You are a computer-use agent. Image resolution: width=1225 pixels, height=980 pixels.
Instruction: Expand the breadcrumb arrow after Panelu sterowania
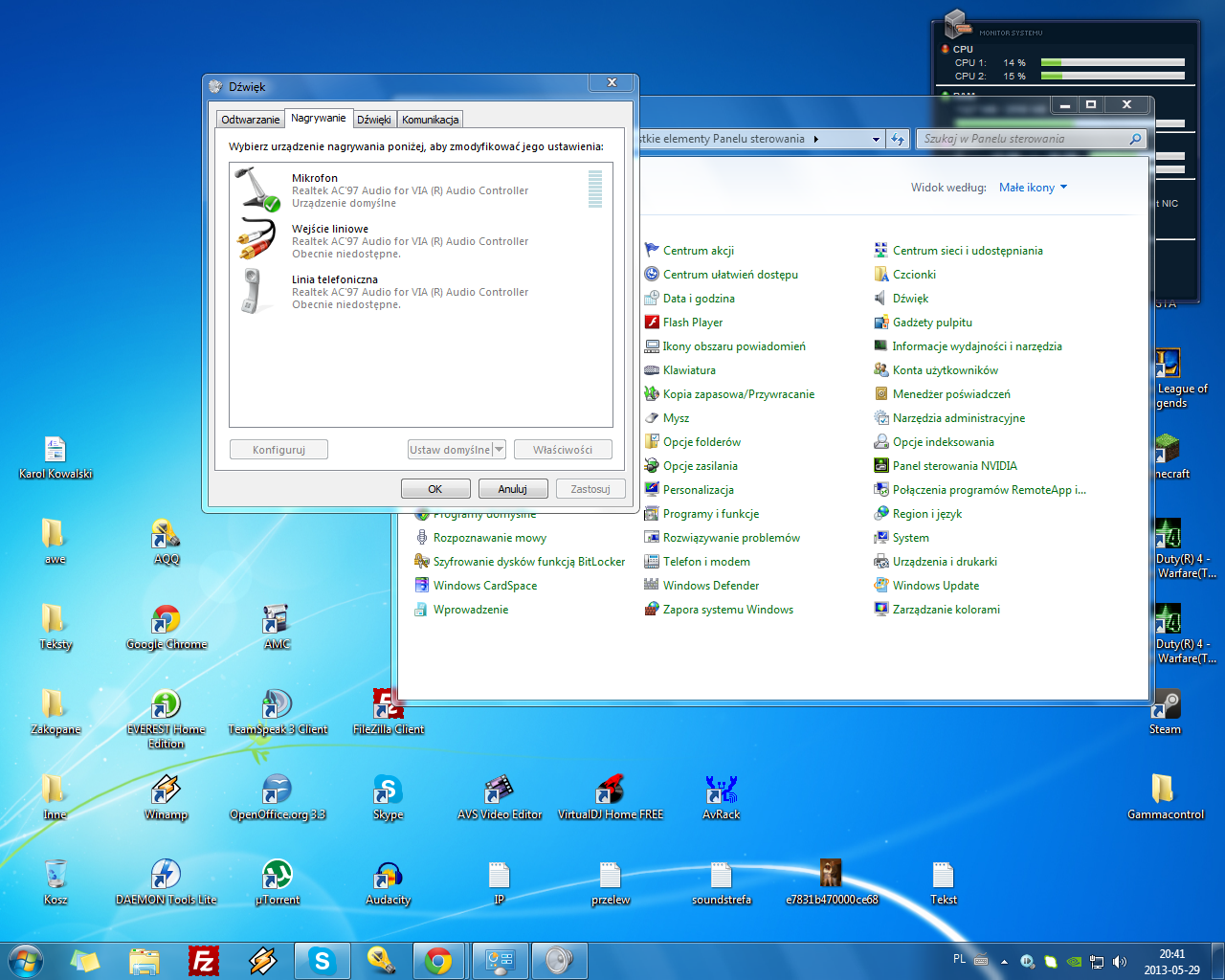pyautogui.click(x=816, y=139)
